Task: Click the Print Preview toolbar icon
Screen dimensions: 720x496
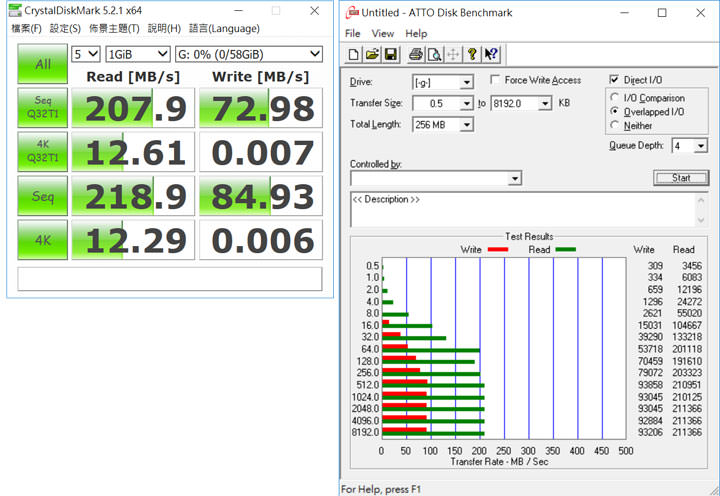Action: point(434,54)
